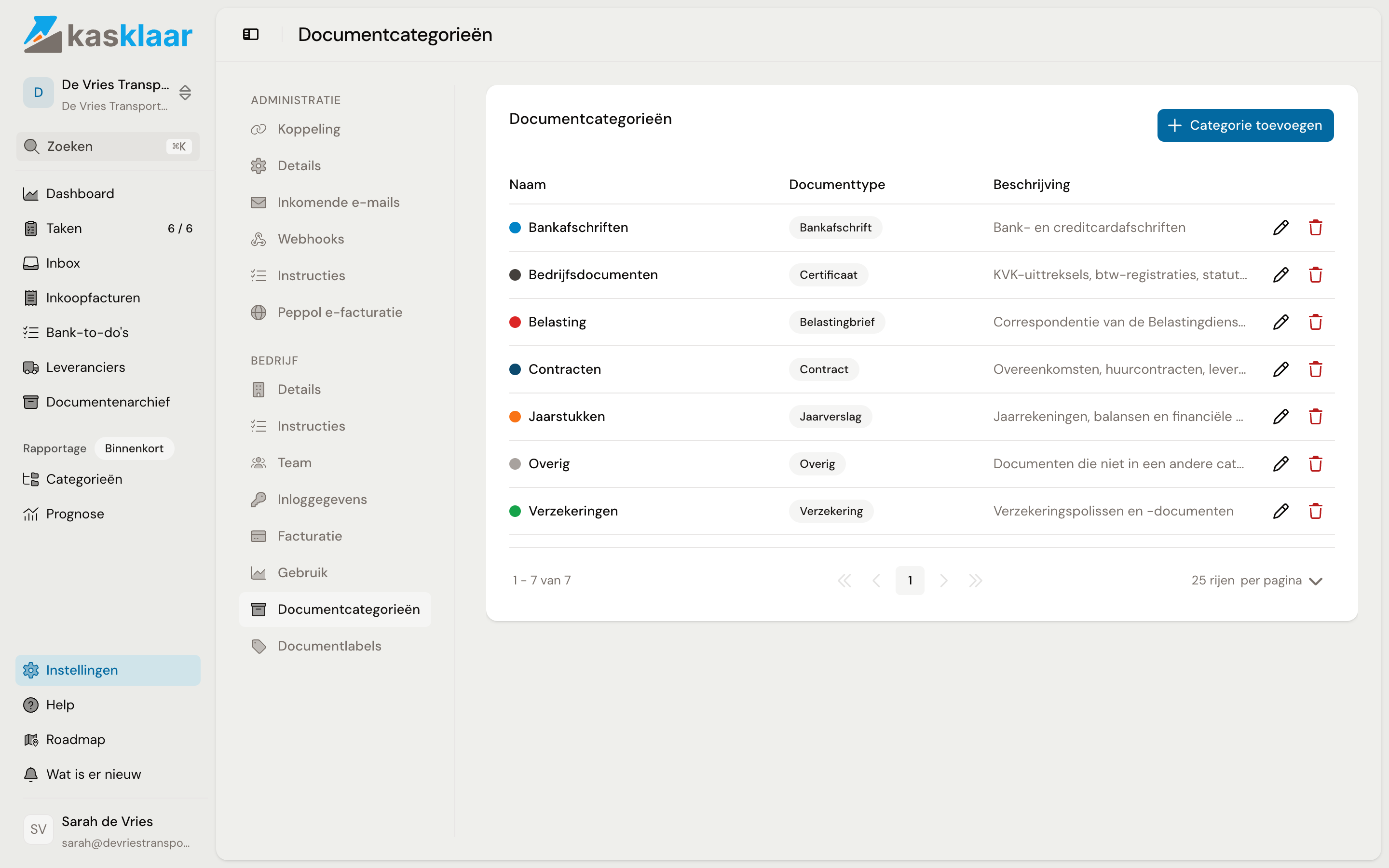This screenshot has width=1389, height=868.
Task: Open Dashboard in the sidebar
Action: pos(108,193)
